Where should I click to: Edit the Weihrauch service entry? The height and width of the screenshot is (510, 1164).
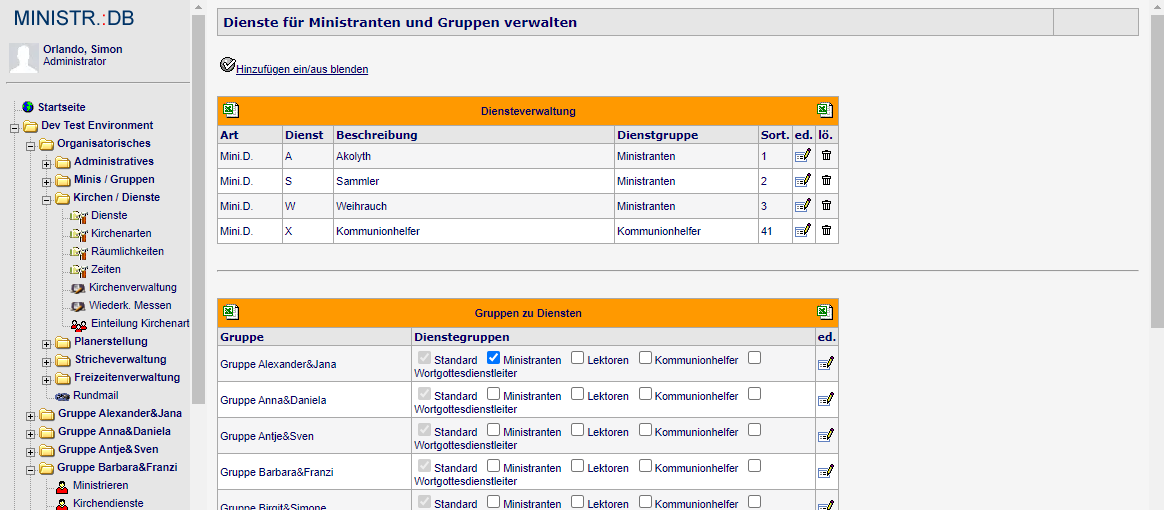[x=802, y=206]
